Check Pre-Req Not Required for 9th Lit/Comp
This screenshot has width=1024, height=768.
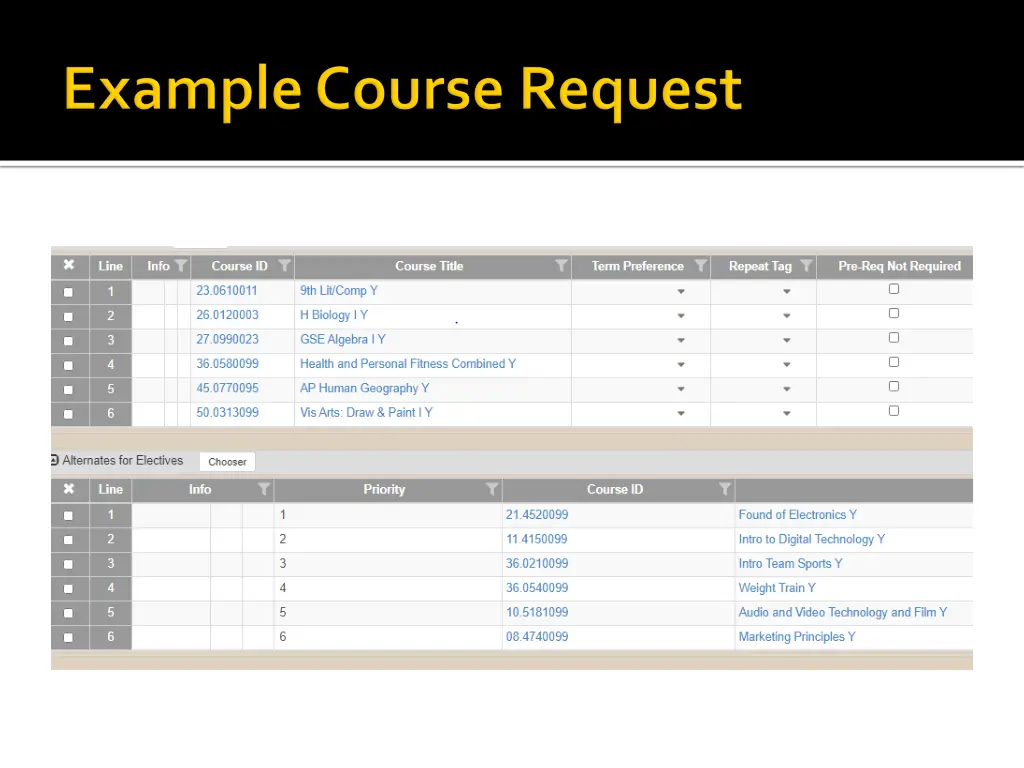(894, 289)
